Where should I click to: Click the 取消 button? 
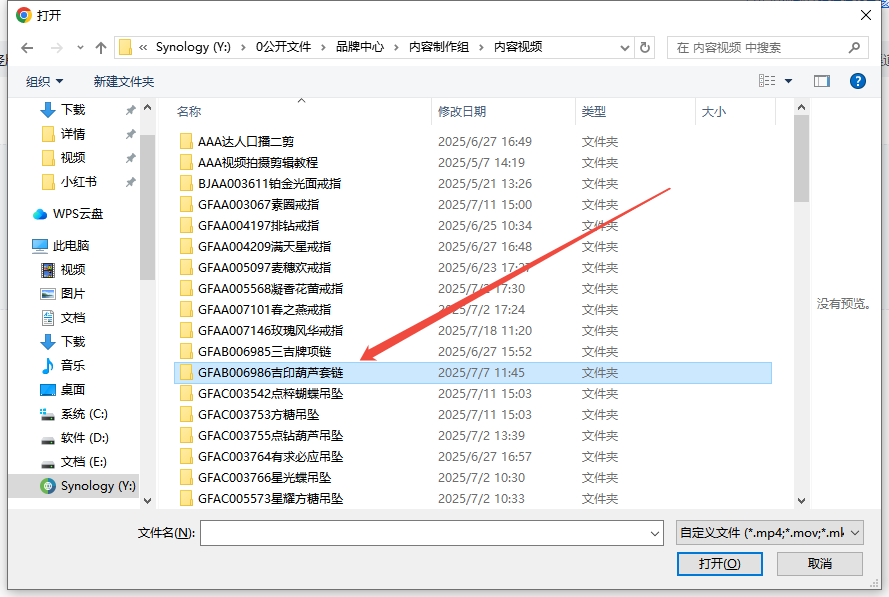pyautogui.click(x=819, y=564)
